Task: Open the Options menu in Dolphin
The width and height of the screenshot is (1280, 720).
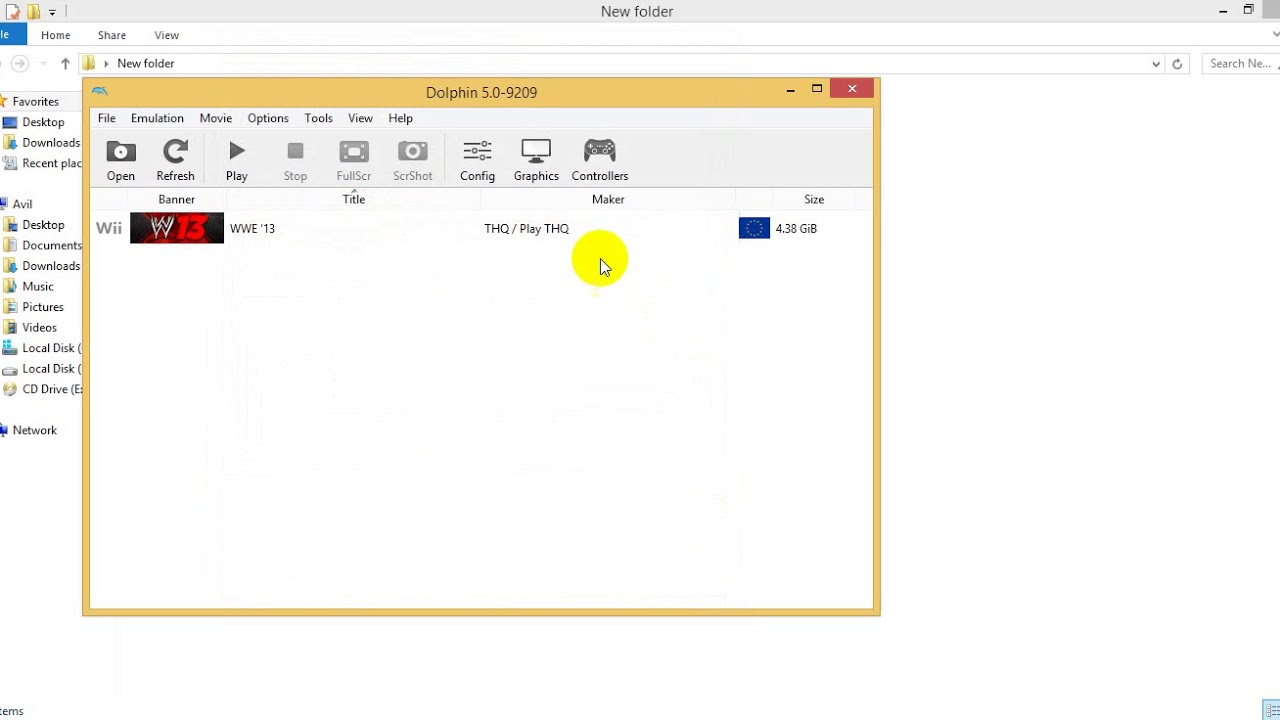Action: [268, 118]
